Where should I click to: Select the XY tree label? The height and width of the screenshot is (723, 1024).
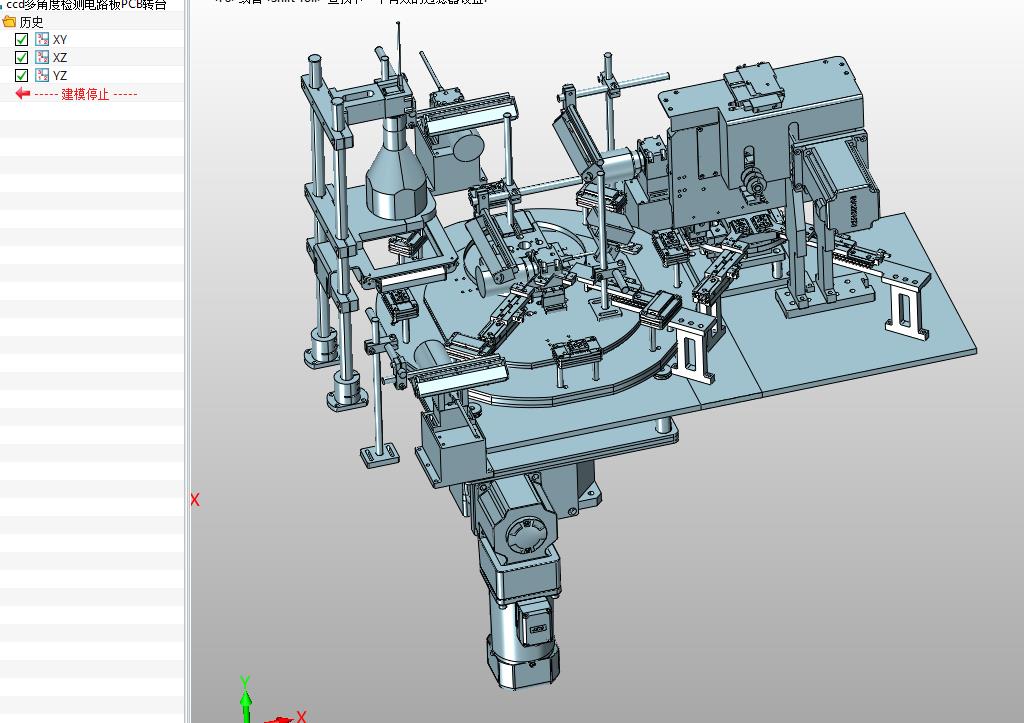pos(60,40)
